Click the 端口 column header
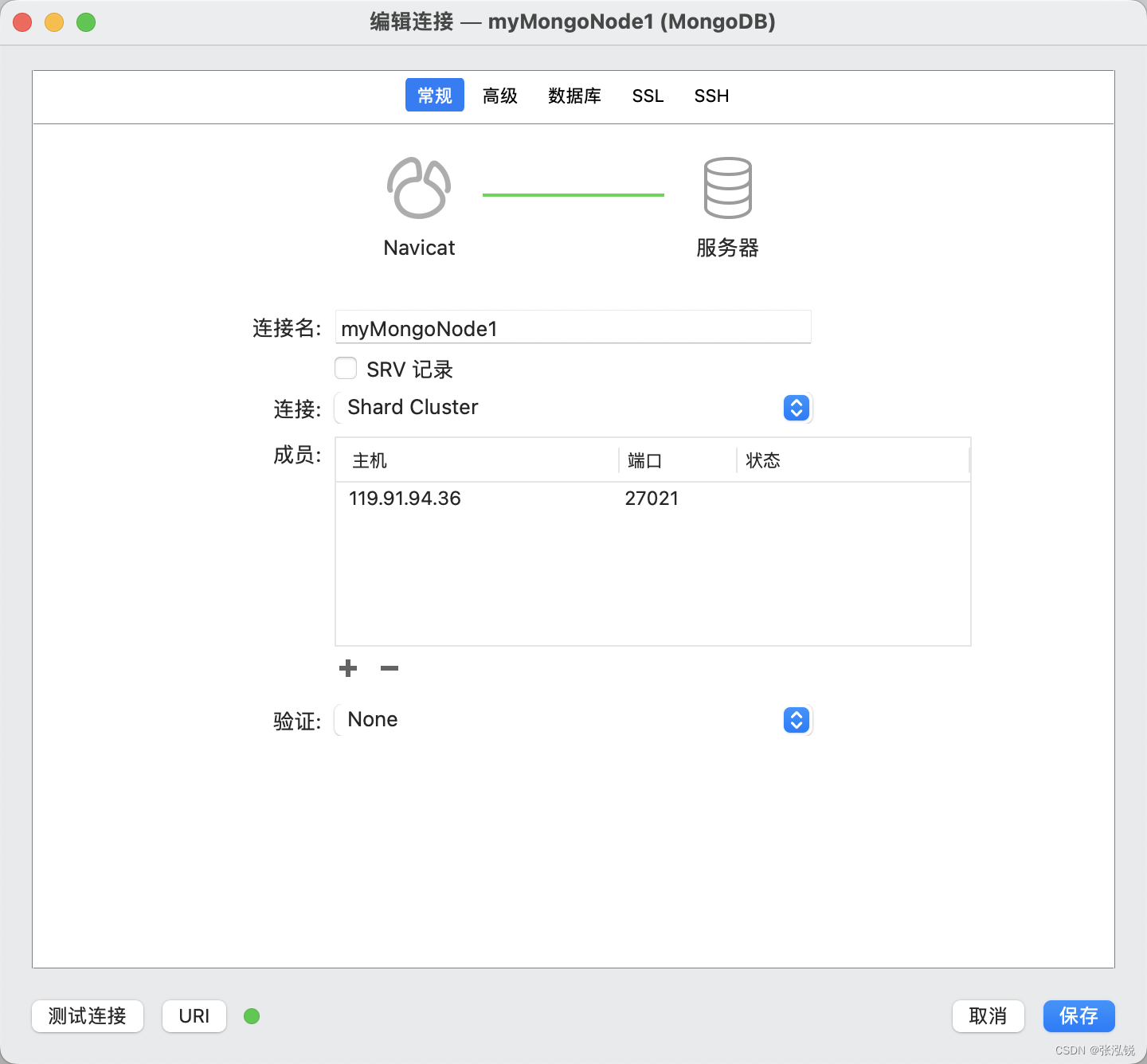This screenshot has width=1147, height=1064. coord(678,460)
